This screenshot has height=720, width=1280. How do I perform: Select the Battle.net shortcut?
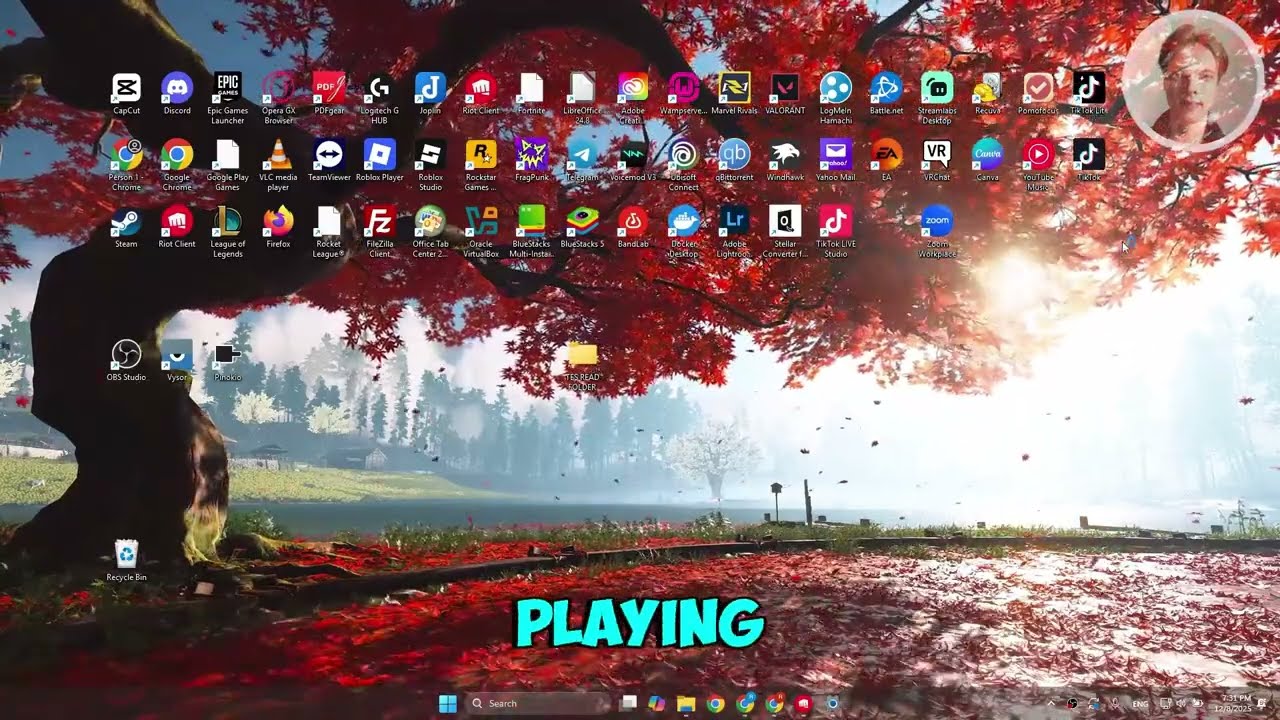click(x=886, y=88)
